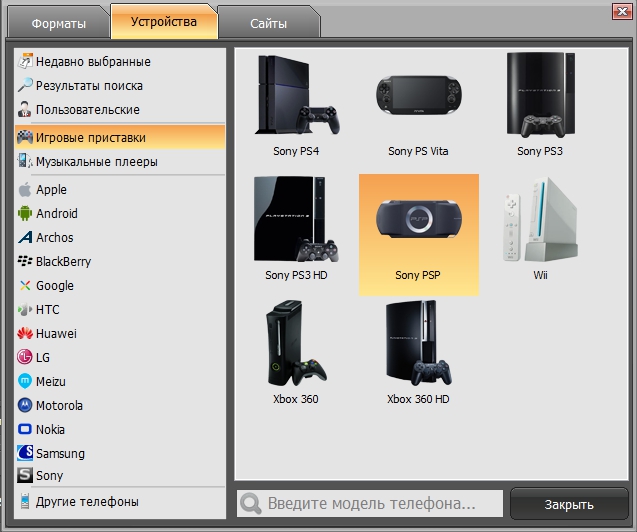
Task: Click the magnifier icon for Результаты поиска
Action: [x=25, y=85]
